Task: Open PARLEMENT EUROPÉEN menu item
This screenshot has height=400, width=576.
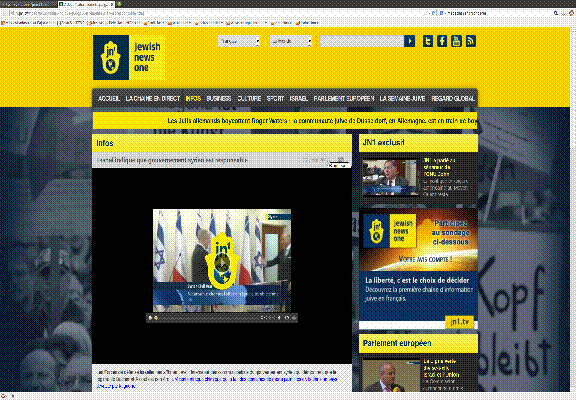Action: pos(344,98)
